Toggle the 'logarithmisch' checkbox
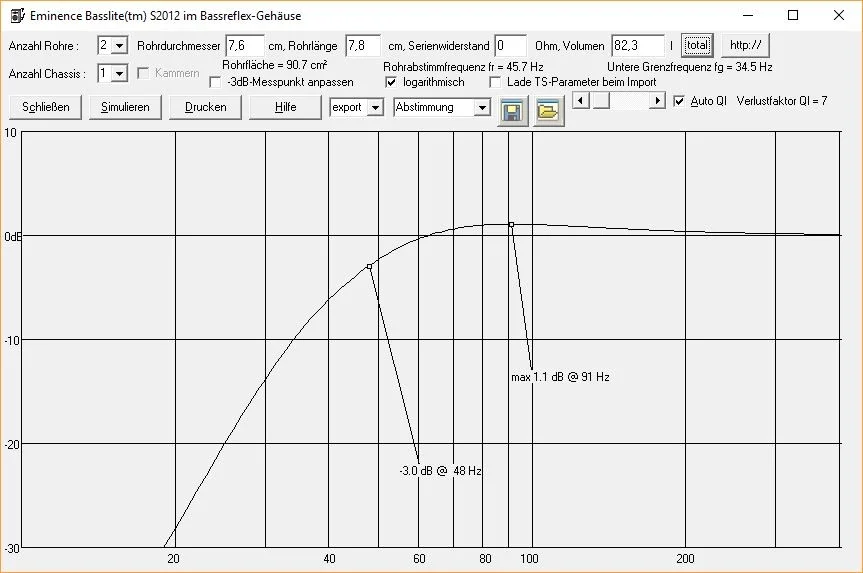 click(391, 82)
